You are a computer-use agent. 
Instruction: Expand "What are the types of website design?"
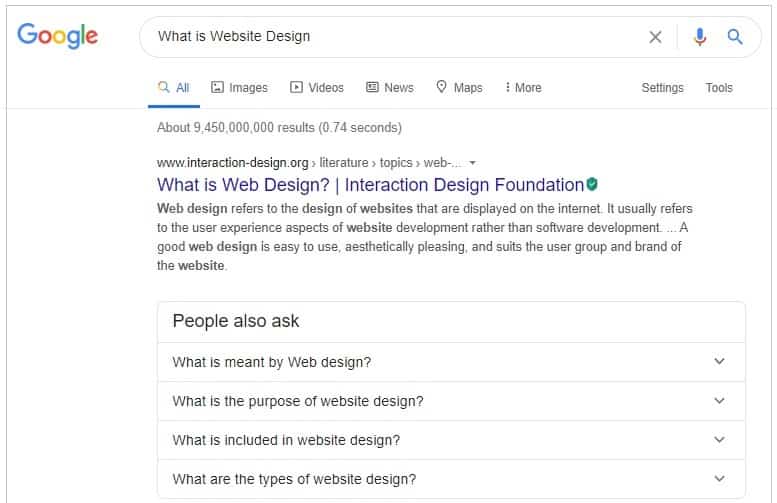click(451, 479)
